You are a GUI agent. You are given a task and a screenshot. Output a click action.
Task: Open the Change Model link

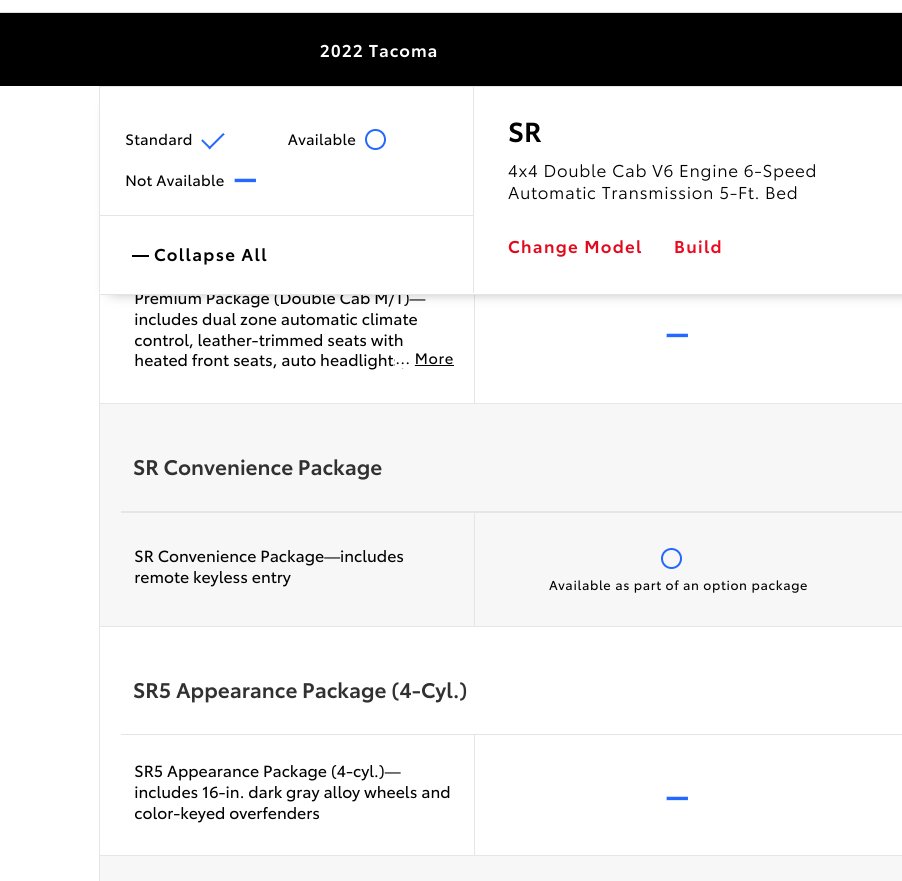click(x=574, y=247)
